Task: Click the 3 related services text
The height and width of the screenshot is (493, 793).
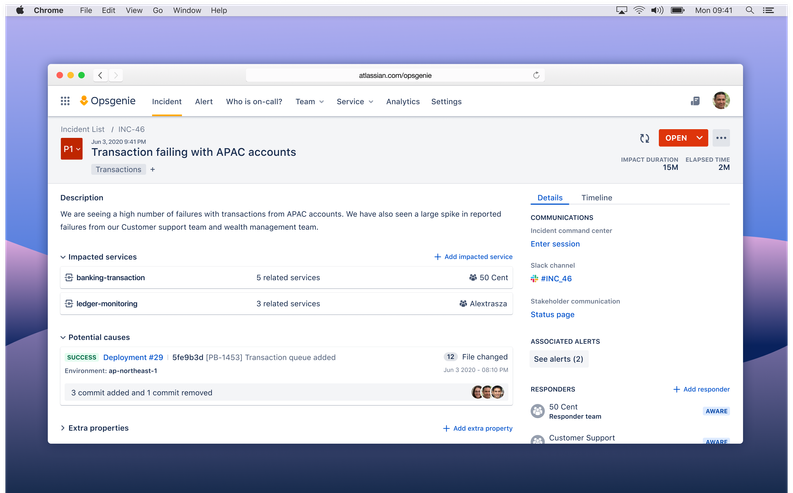Action: coord(288,303)
